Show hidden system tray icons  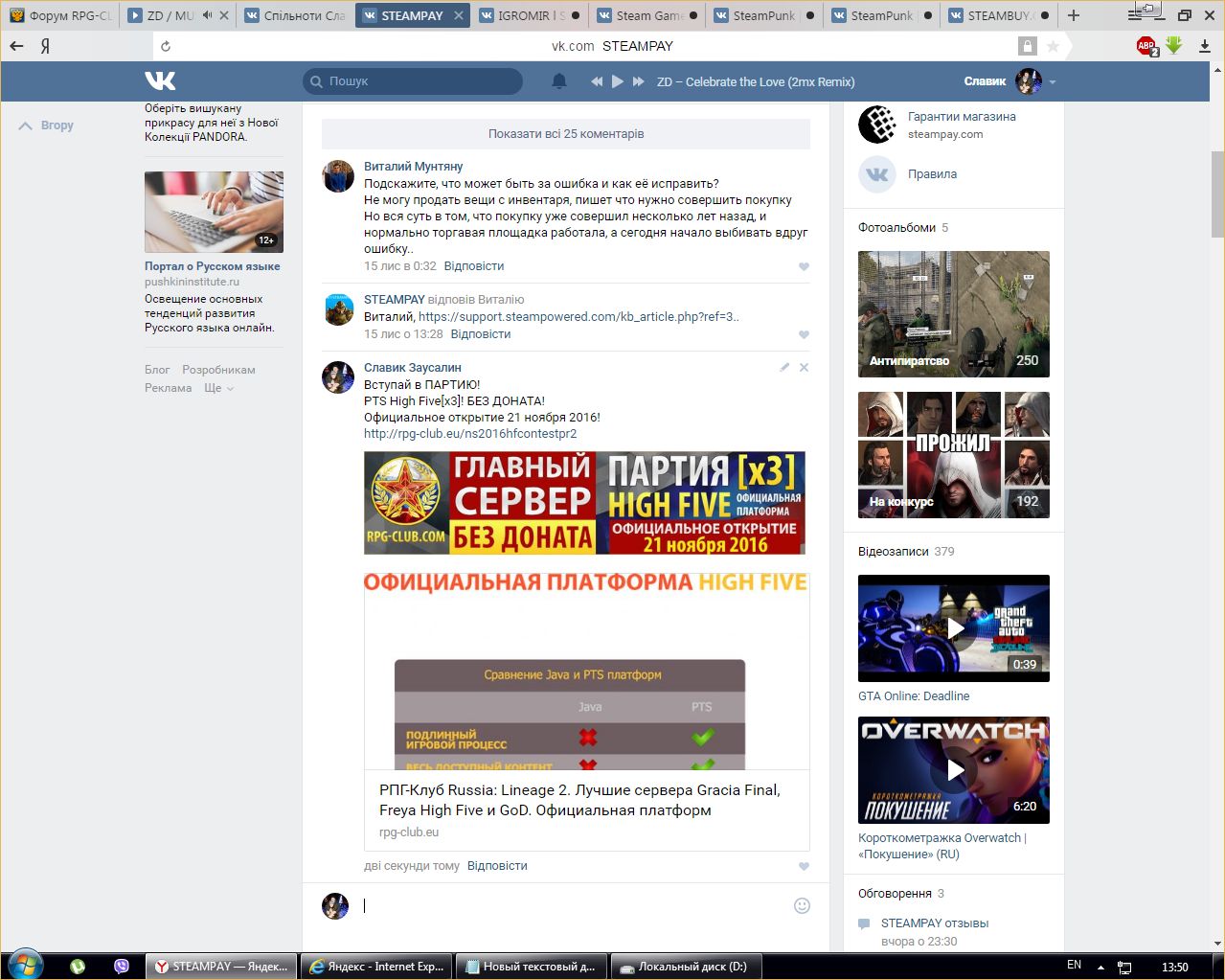click(x=1100, y=967)
